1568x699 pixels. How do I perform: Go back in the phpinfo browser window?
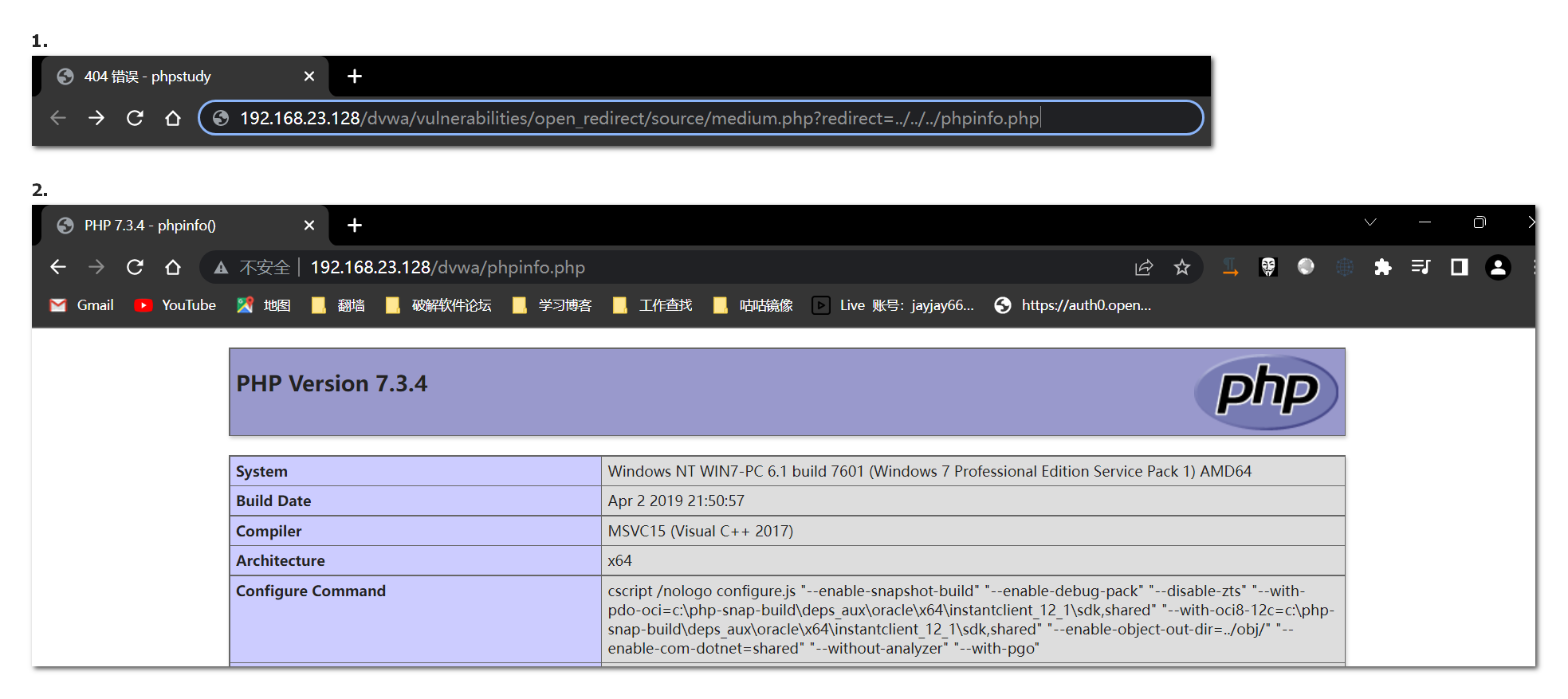point(58,267)
